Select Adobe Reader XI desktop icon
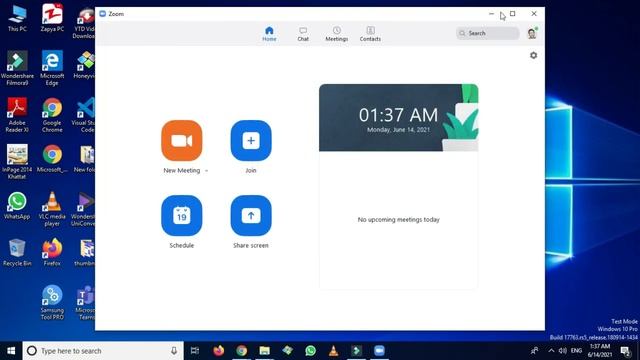The height and width of the screenshot is (360, 640). pyautogui.click(x=17, y=115)
